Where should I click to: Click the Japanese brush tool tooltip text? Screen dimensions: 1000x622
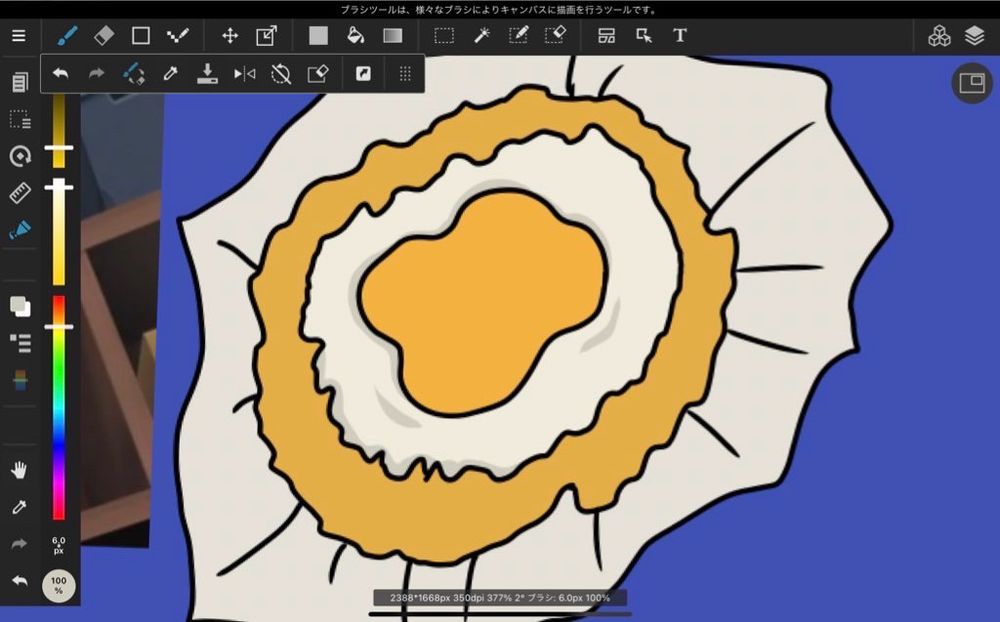pos(499,10)
